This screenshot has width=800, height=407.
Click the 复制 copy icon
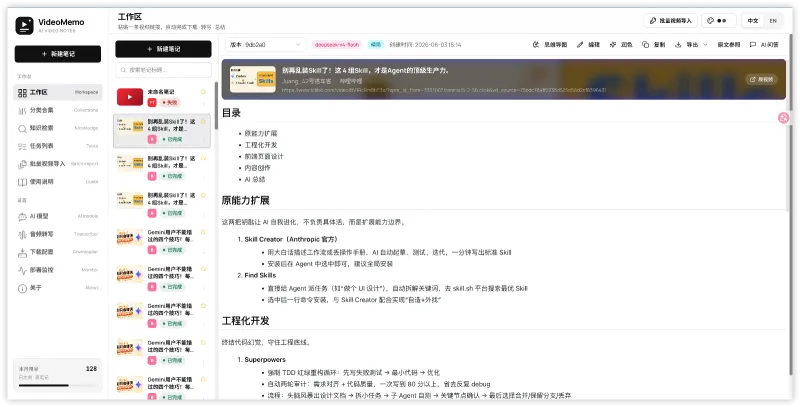(x=645, y=45)
